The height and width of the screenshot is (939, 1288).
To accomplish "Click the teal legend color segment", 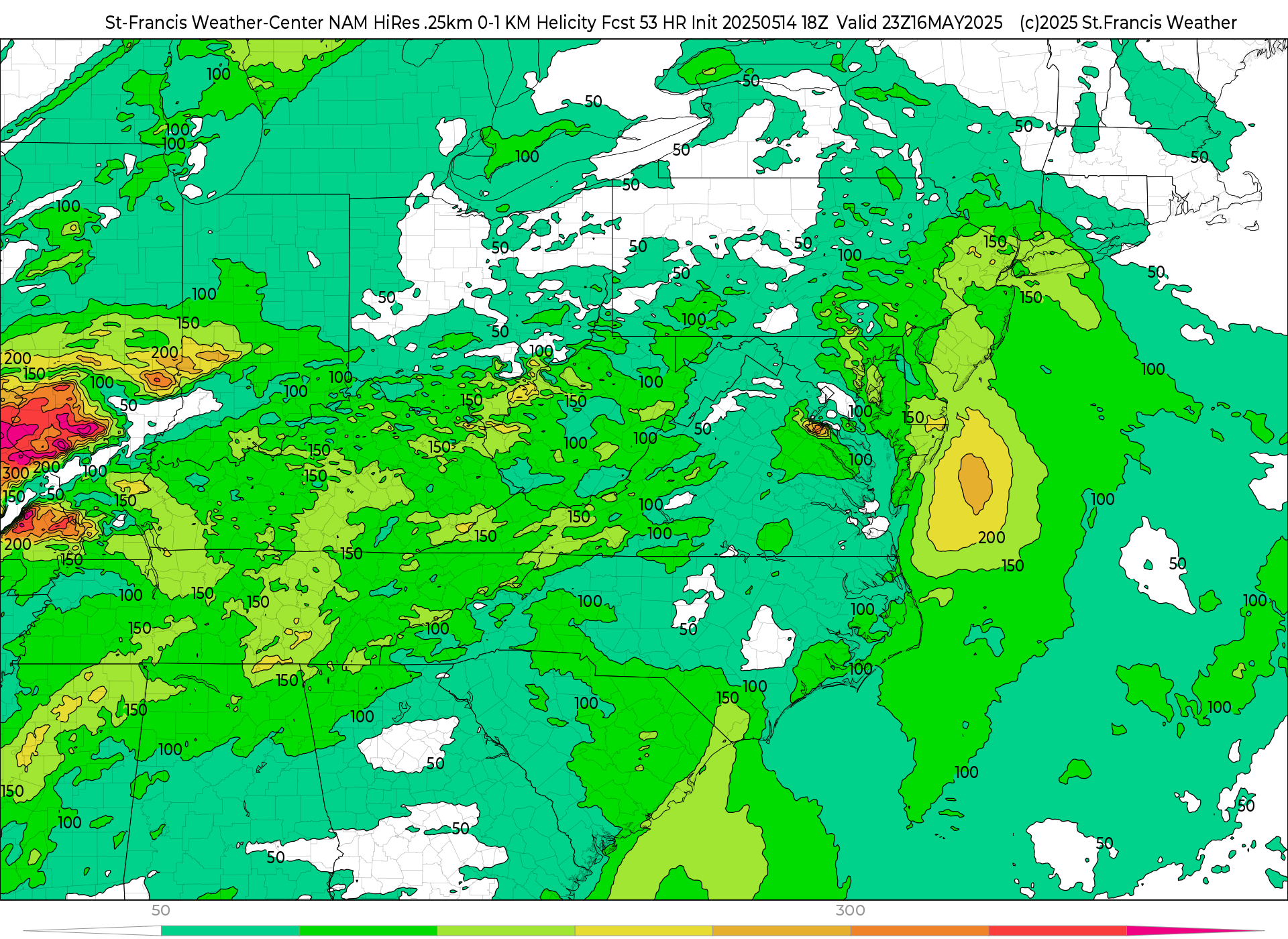I will [x=230, y=931].
